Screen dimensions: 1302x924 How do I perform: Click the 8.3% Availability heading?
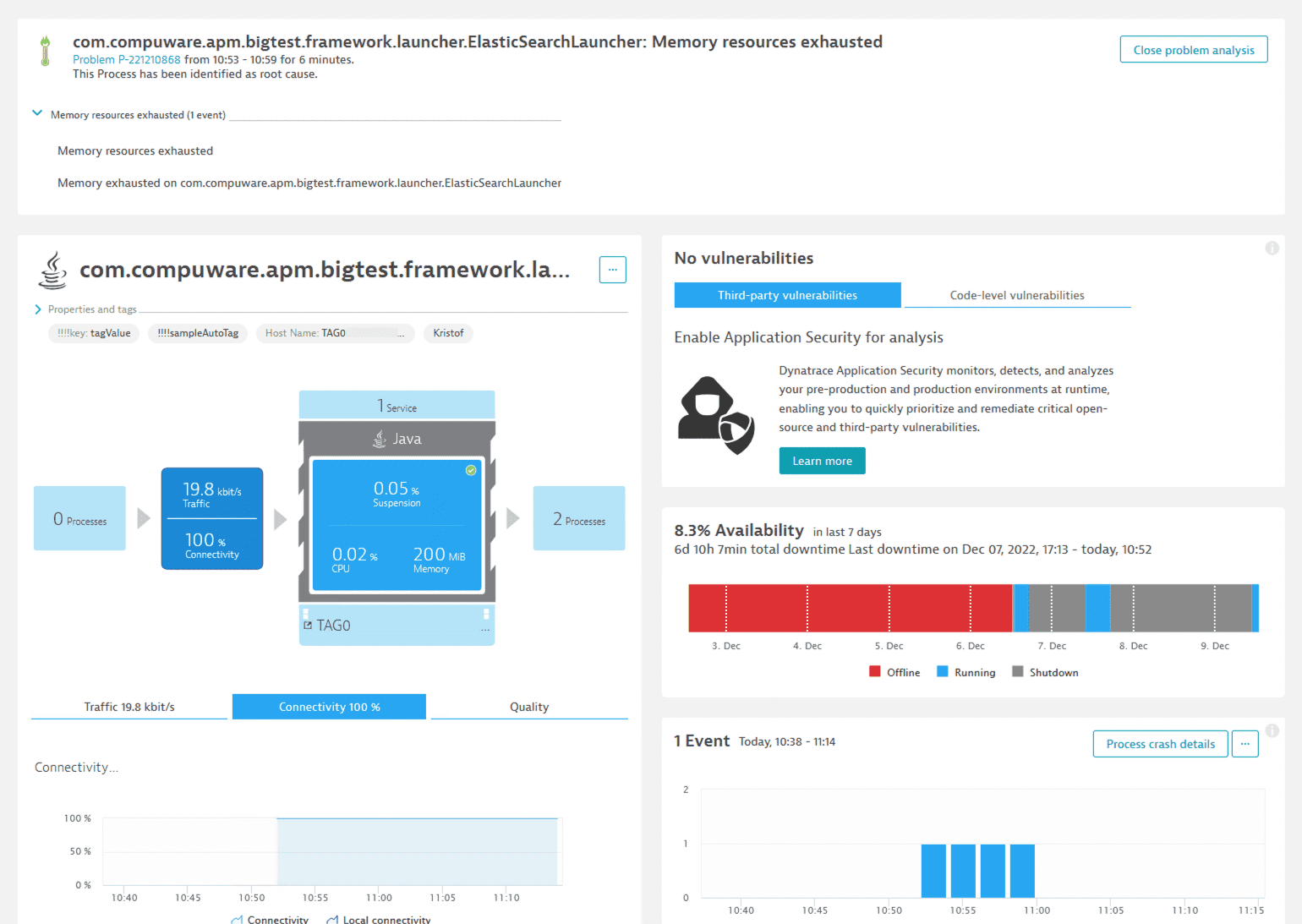coord(739,530)
